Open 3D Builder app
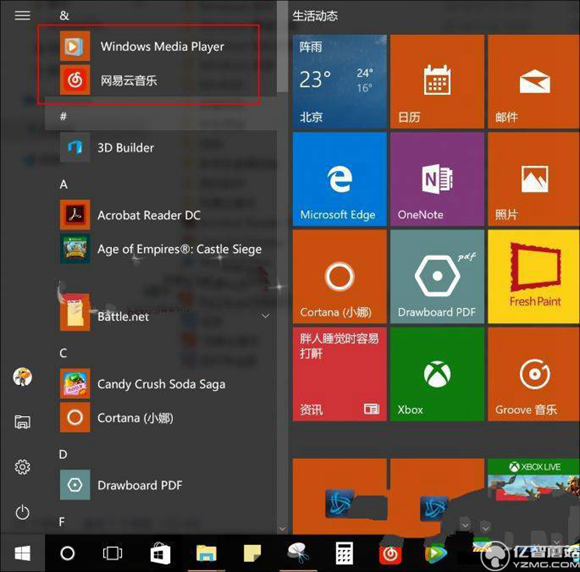Viewport: 580px width, 572px height. click(163, 148)
